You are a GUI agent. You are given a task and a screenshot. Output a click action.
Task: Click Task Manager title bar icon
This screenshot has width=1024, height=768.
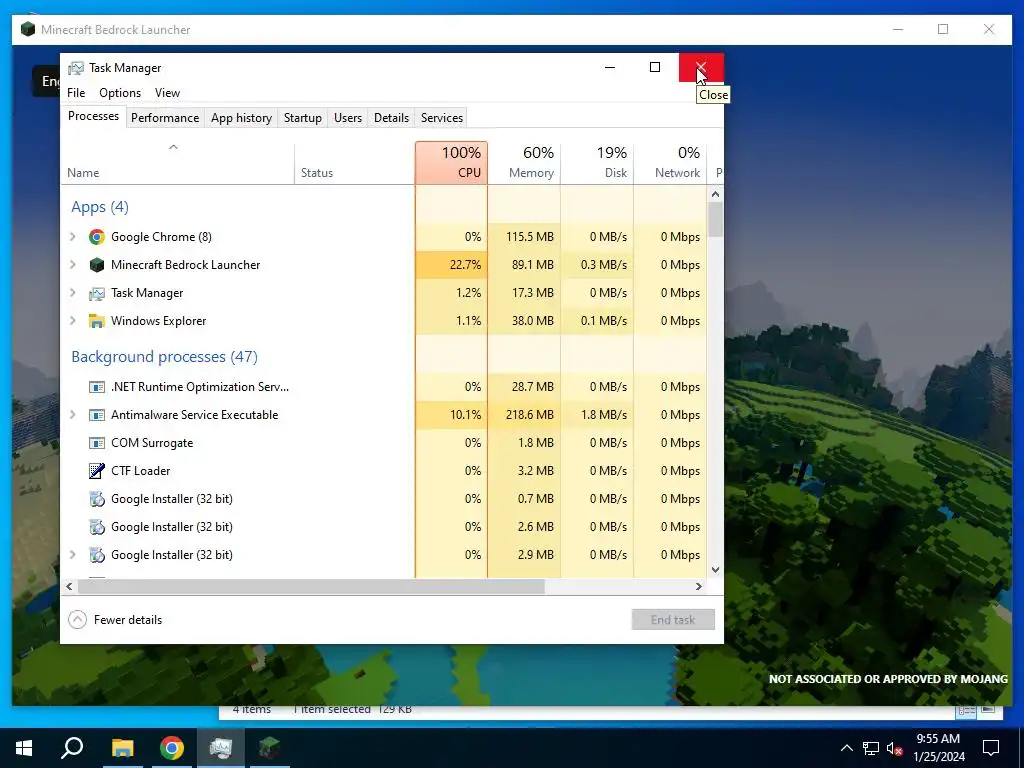click(x=76, y=68)
